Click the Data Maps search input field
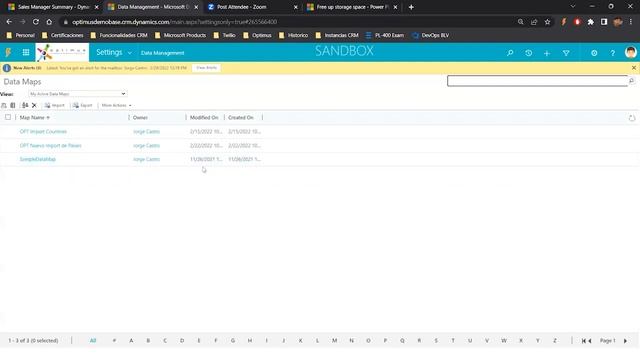Screen dimensions: 640x360 537,81
